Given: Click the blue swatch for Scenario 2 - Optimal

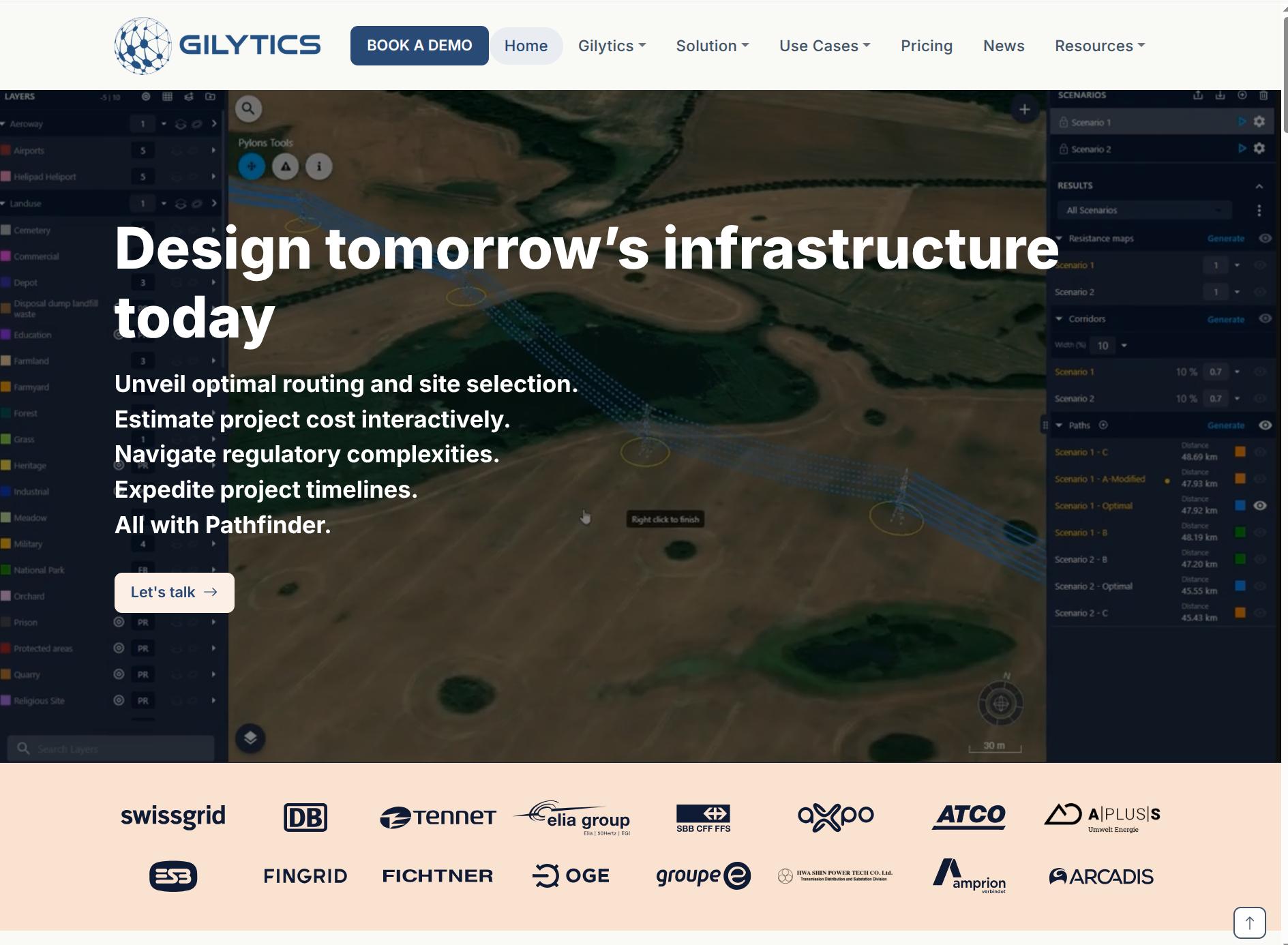Looking at the screenshot, I should [x=1240, y=586].
